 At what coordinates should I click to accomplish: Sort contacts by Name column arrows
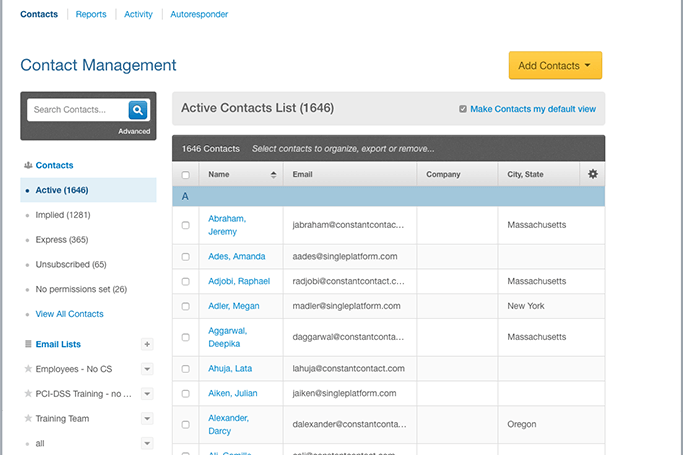[274, 175]
